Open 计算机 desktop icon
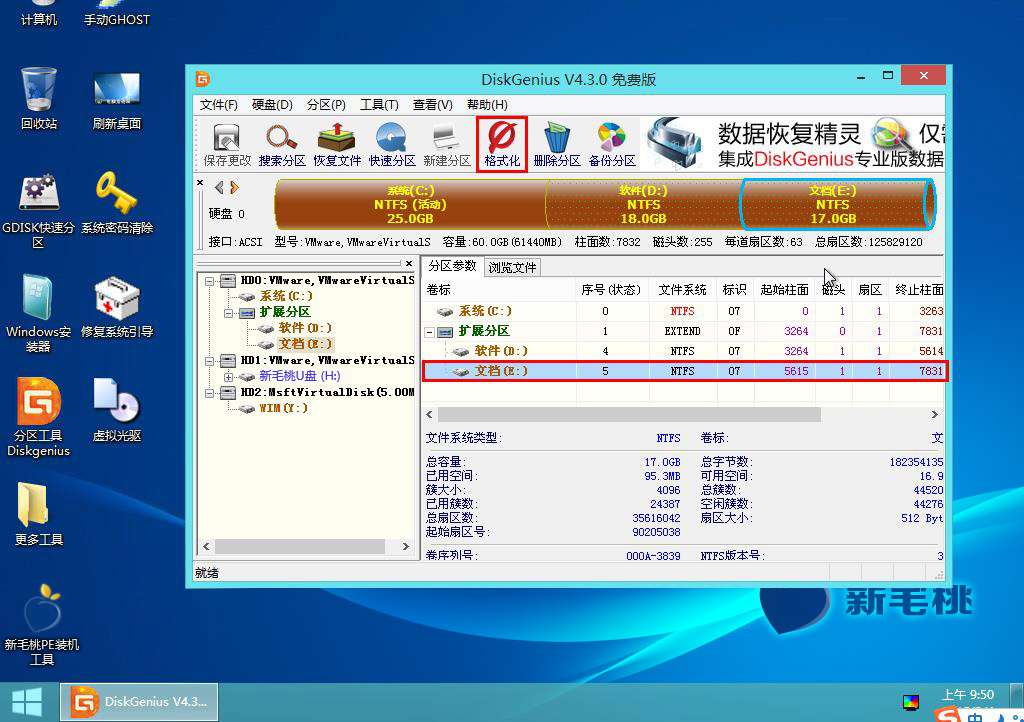The width and height of the screenshot is (1024, 722). (39, 13)
